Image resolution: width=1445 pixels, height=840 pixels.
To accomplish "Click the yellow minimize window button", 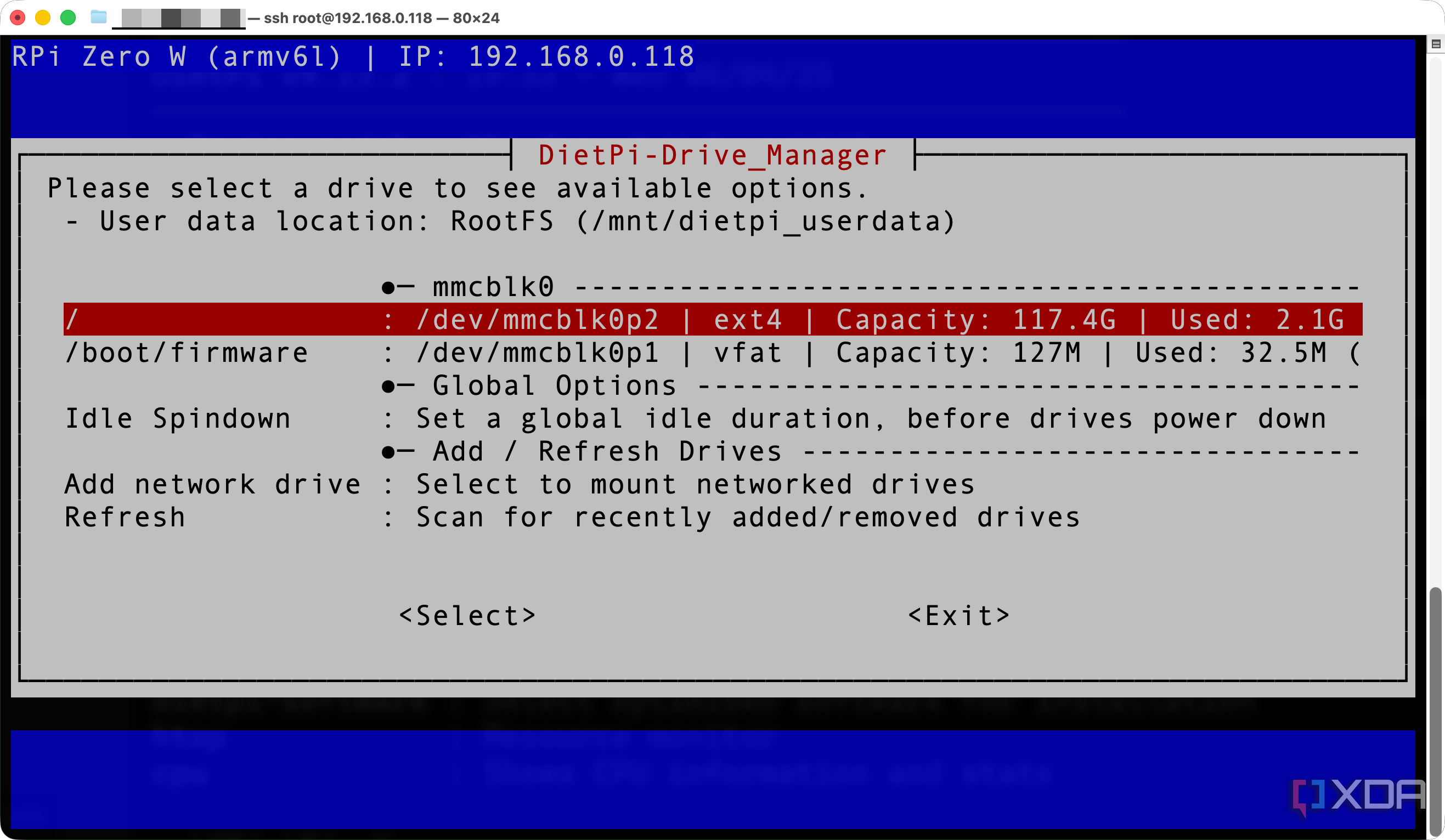I will 42,17.
